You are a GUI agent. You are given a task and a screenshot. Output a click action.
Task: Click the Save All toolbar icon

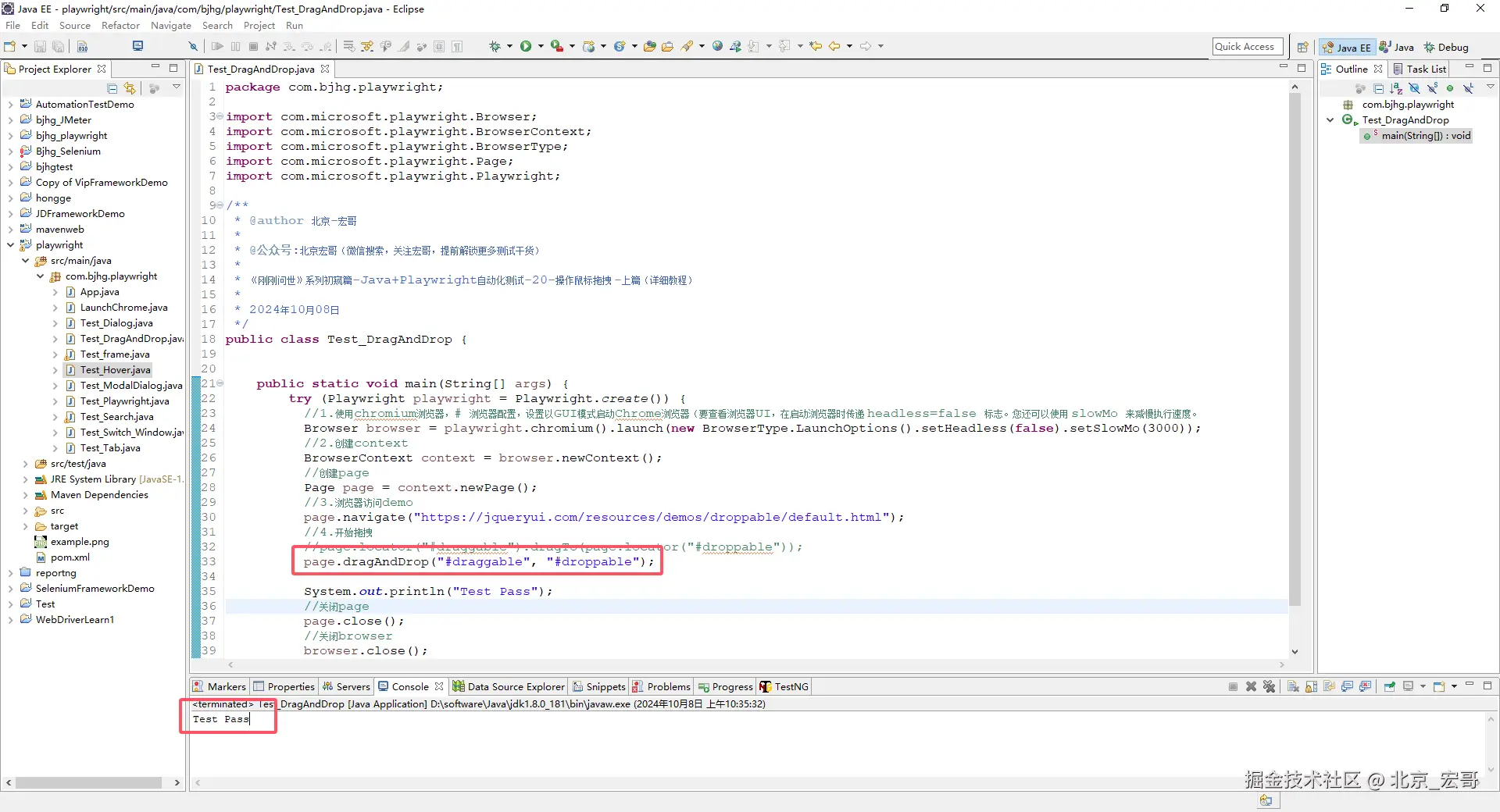click(58, 46)
